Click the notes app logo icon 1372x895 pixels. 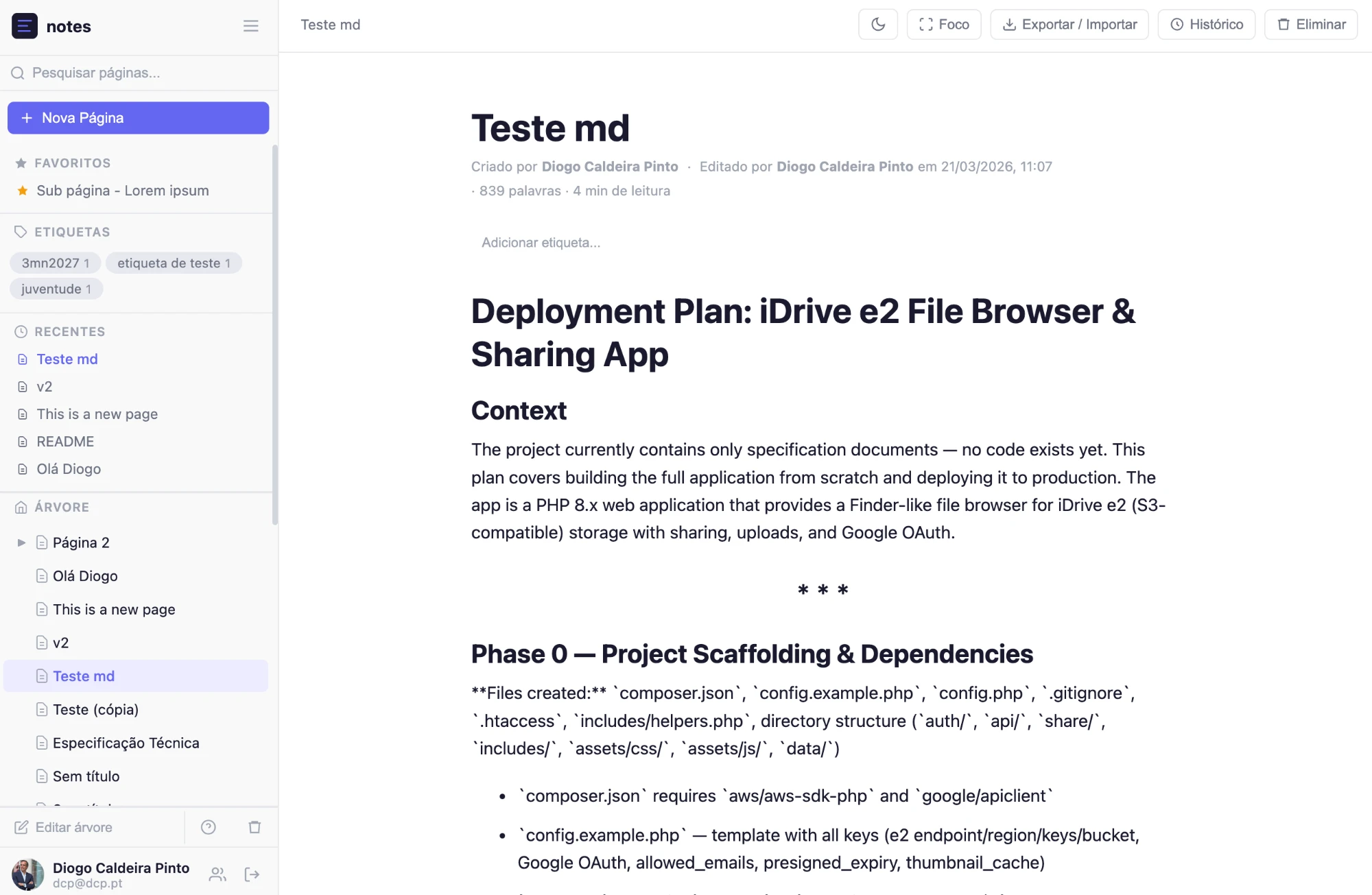tap(25, 26)
